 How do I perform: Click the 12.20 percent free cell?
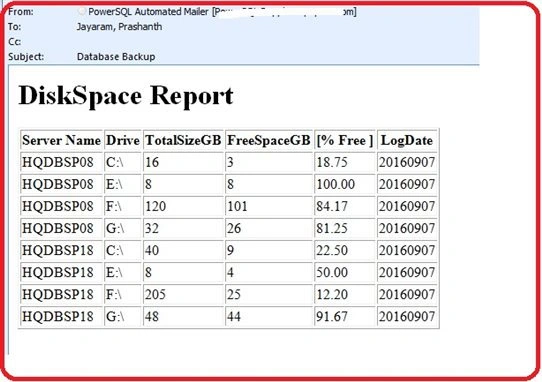345,295
